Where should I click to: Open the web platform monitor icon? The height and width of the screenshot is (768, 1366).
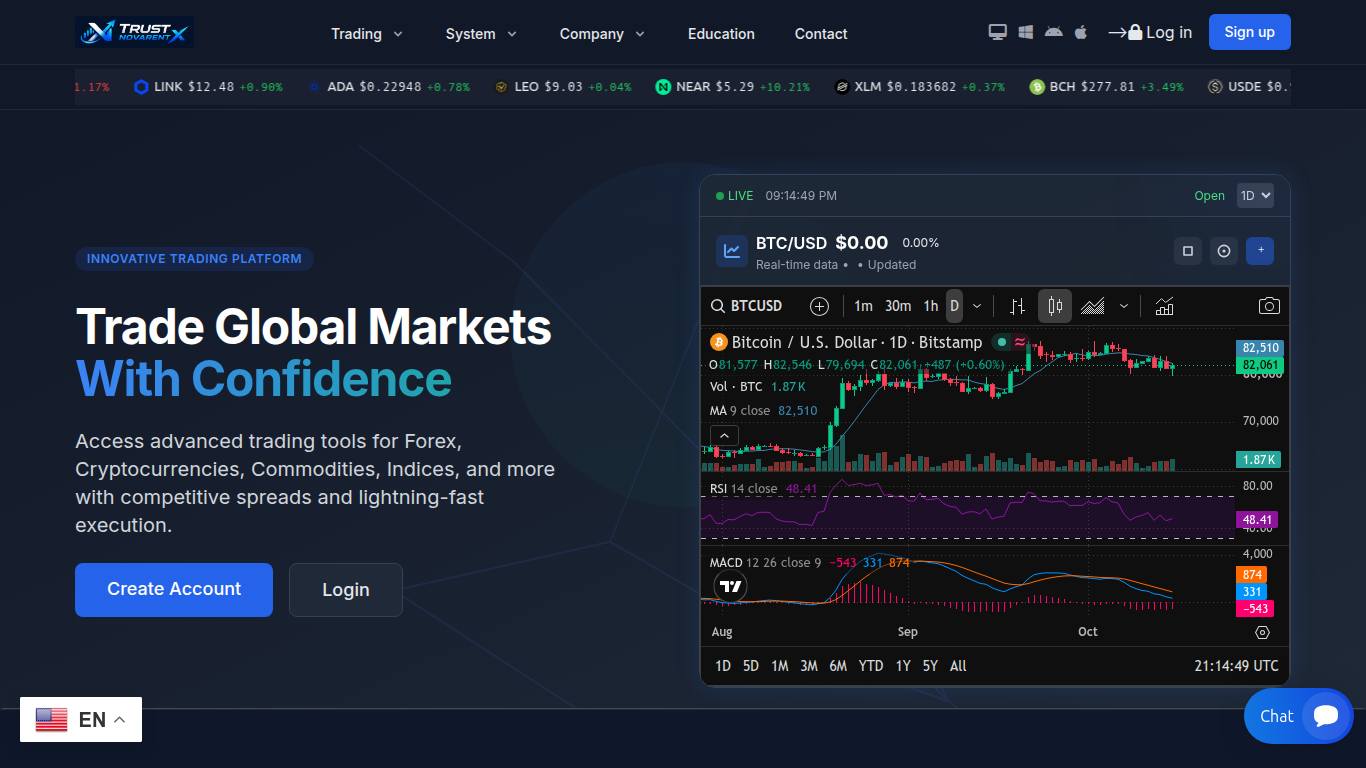coord(997,32)
